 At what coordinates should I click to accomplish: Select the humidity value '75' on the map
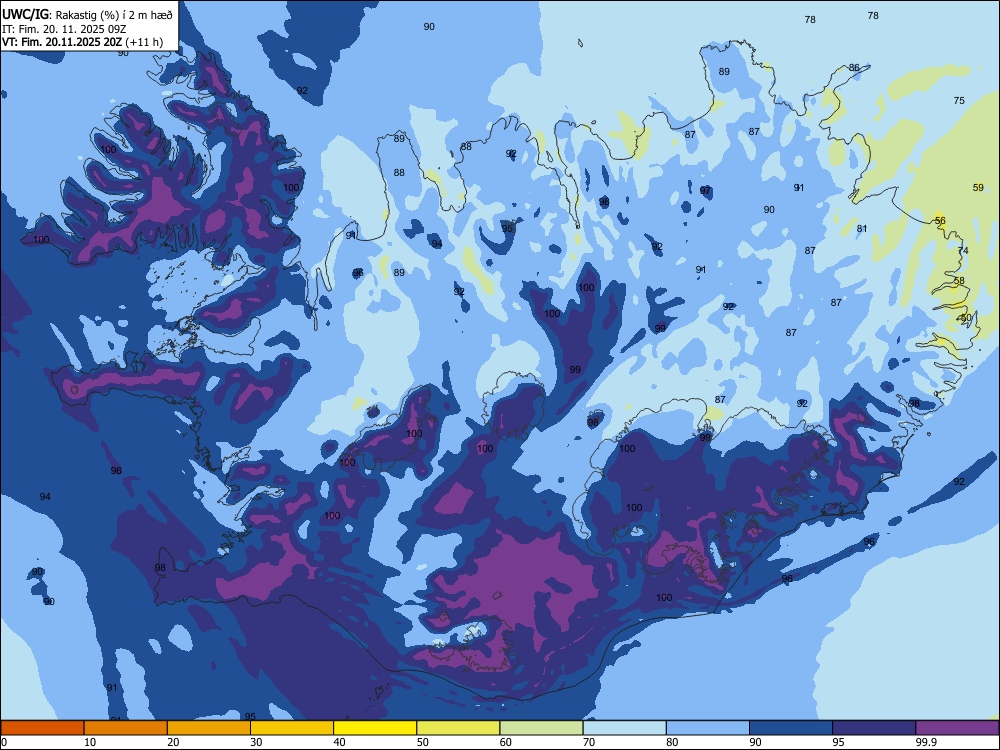click(959, 100)
